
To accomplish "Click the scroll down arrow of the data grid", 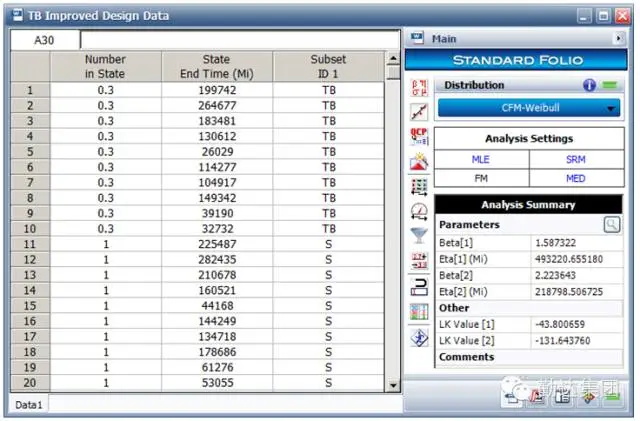I will coord(393,384).
